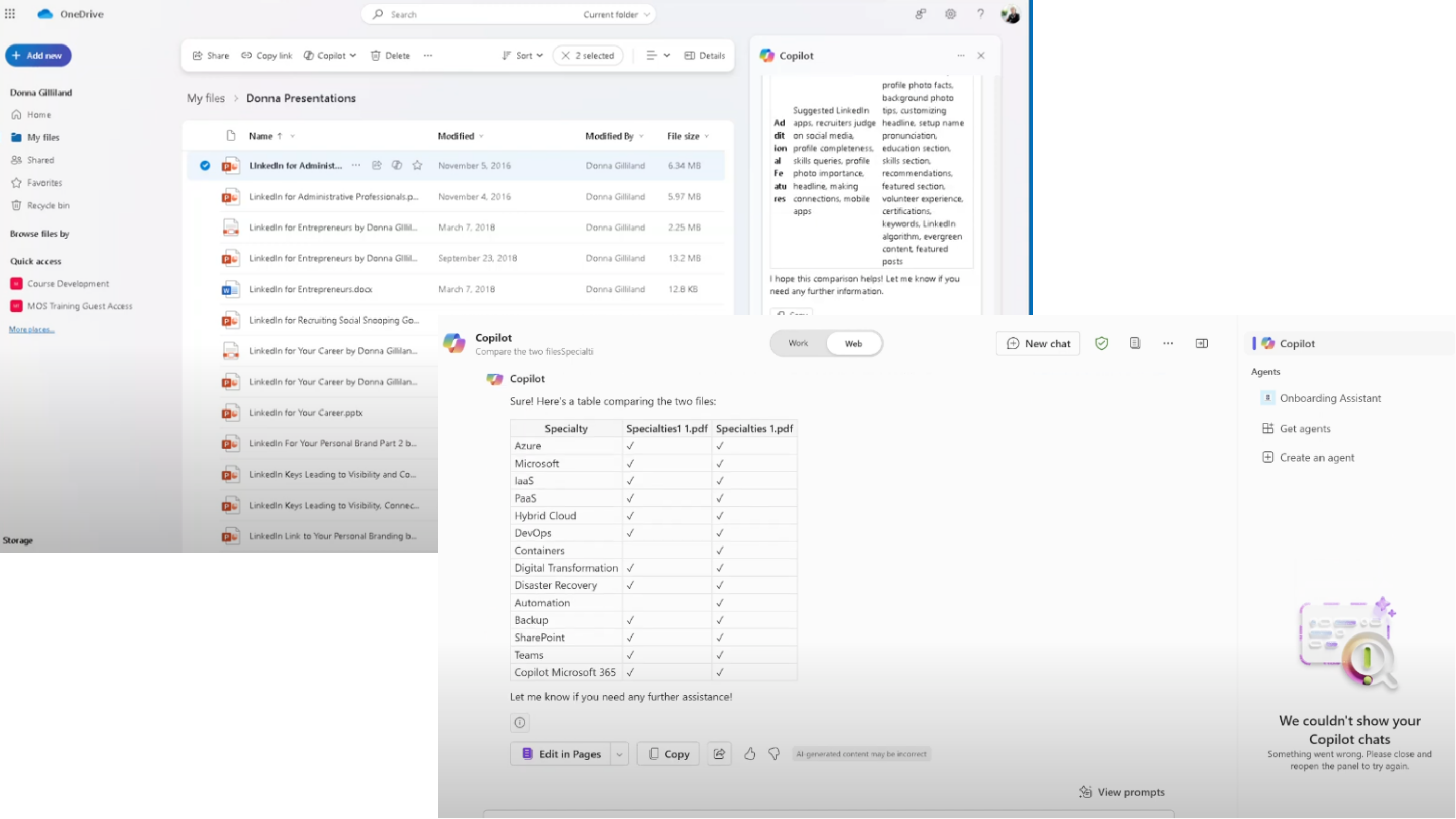This screenshot has height=819, width=1456.
Task: Click the file type column header icon
Action: click(230, 135)
